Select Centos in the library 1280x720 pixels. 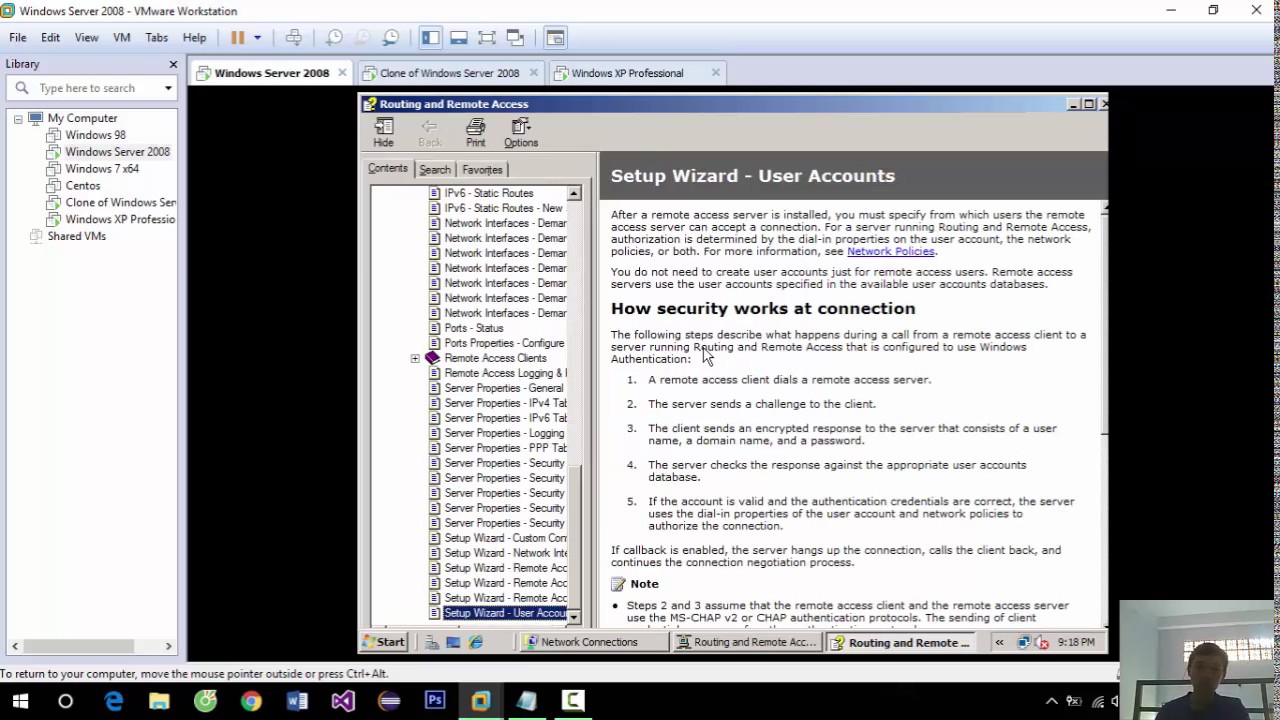coord(83,186)
